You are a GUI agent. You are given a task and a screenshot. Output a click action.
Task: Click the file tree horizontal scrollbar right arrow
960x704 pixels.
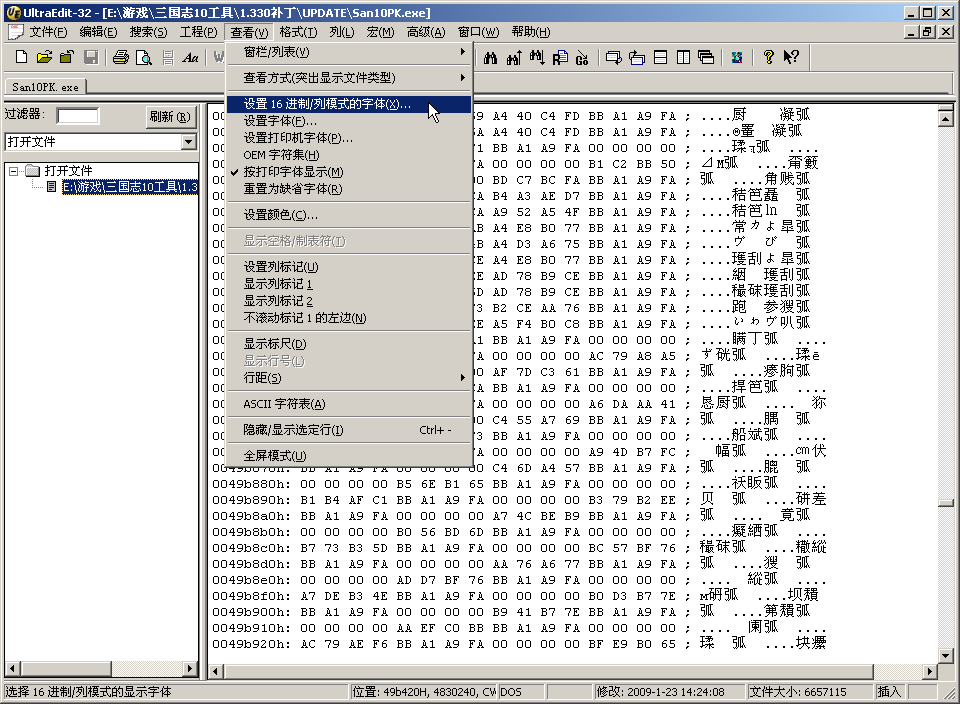pyautogui.click(x=190, y=668)
